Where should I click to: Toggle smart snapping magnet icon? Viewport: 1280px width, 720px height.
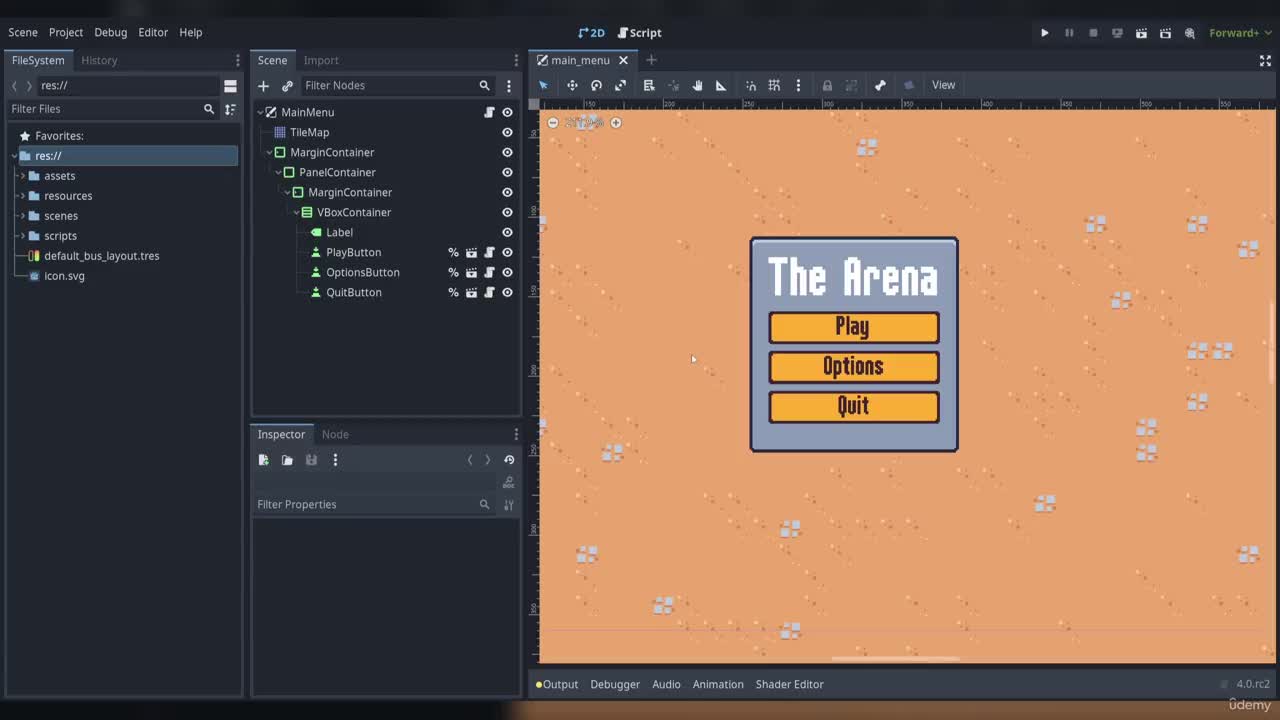pos(751,85)
